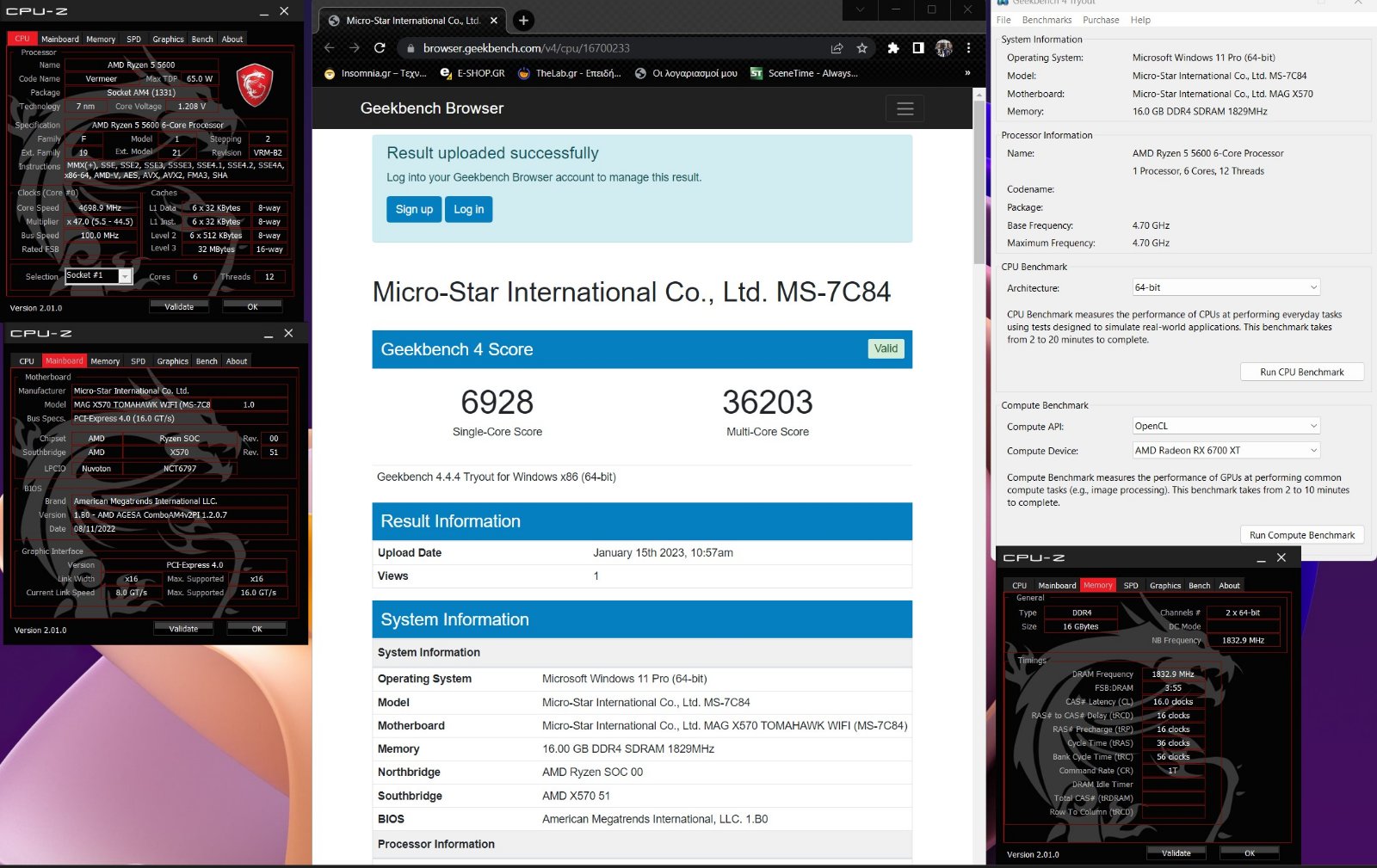Open Geekbench Browser hamburger menu
This screenshot has width=1377, height=868.
(x=905, y=108)
